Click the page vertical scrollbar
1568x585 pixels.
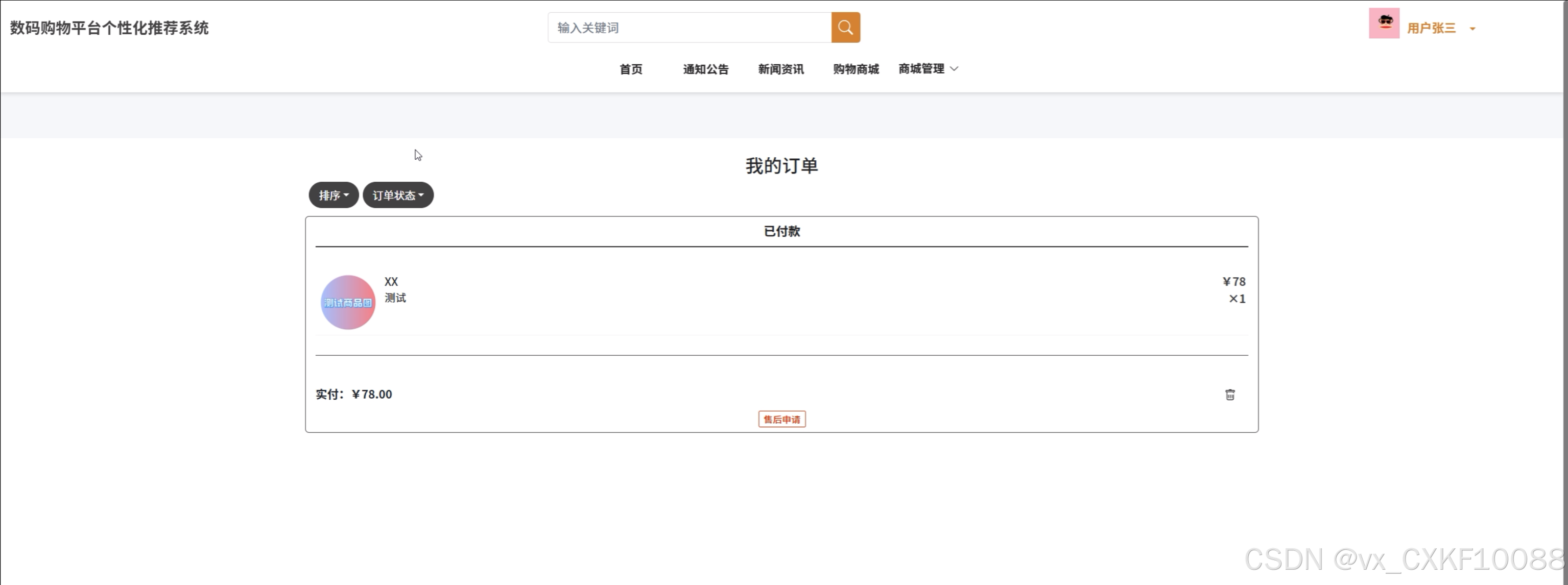point(1565,292)
